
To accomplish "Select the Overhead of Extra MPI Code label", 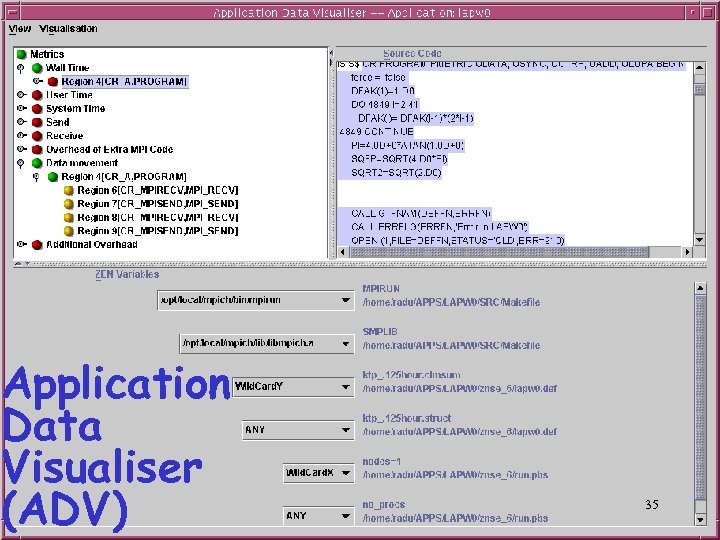I will tap(109, 149).
